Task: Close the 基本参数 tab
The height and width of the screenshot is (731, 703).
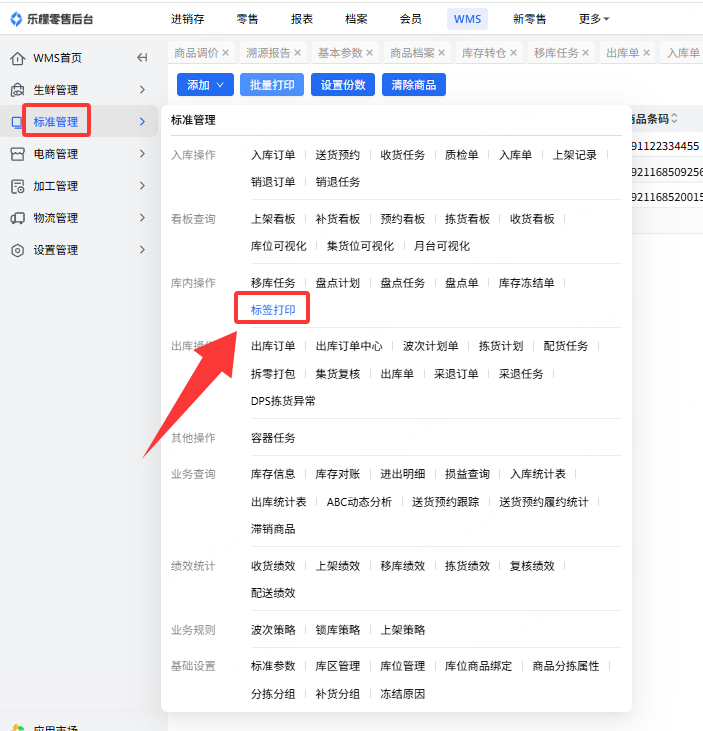Action: click(x=370, y=53)
